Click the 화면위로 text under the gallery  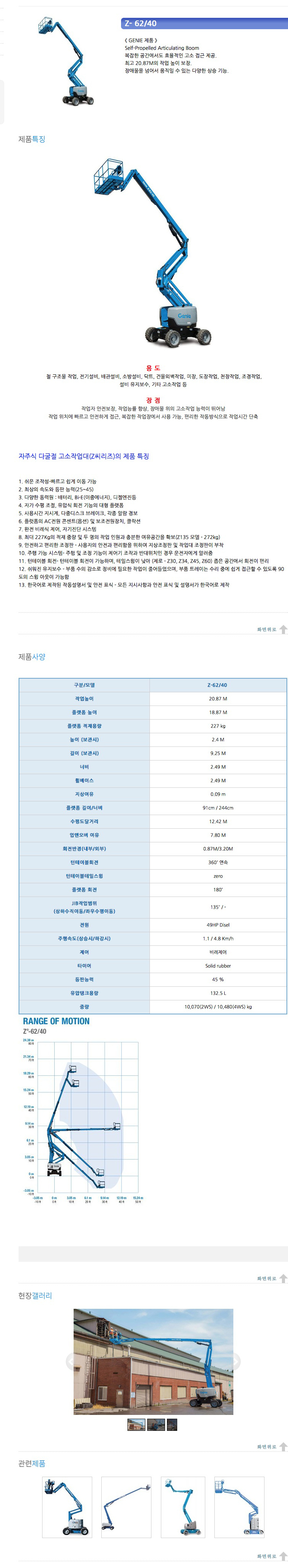click(267, 1446)
